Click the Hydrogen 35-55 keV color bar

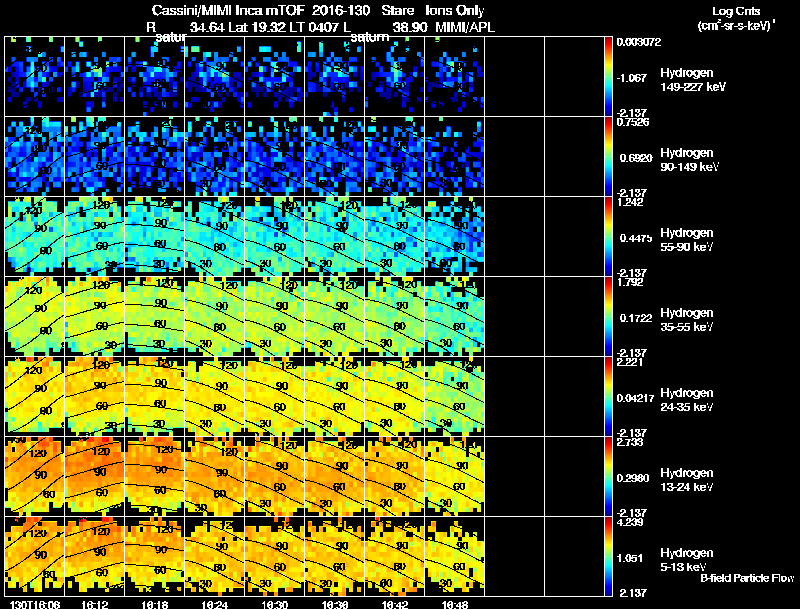[608, 317]
